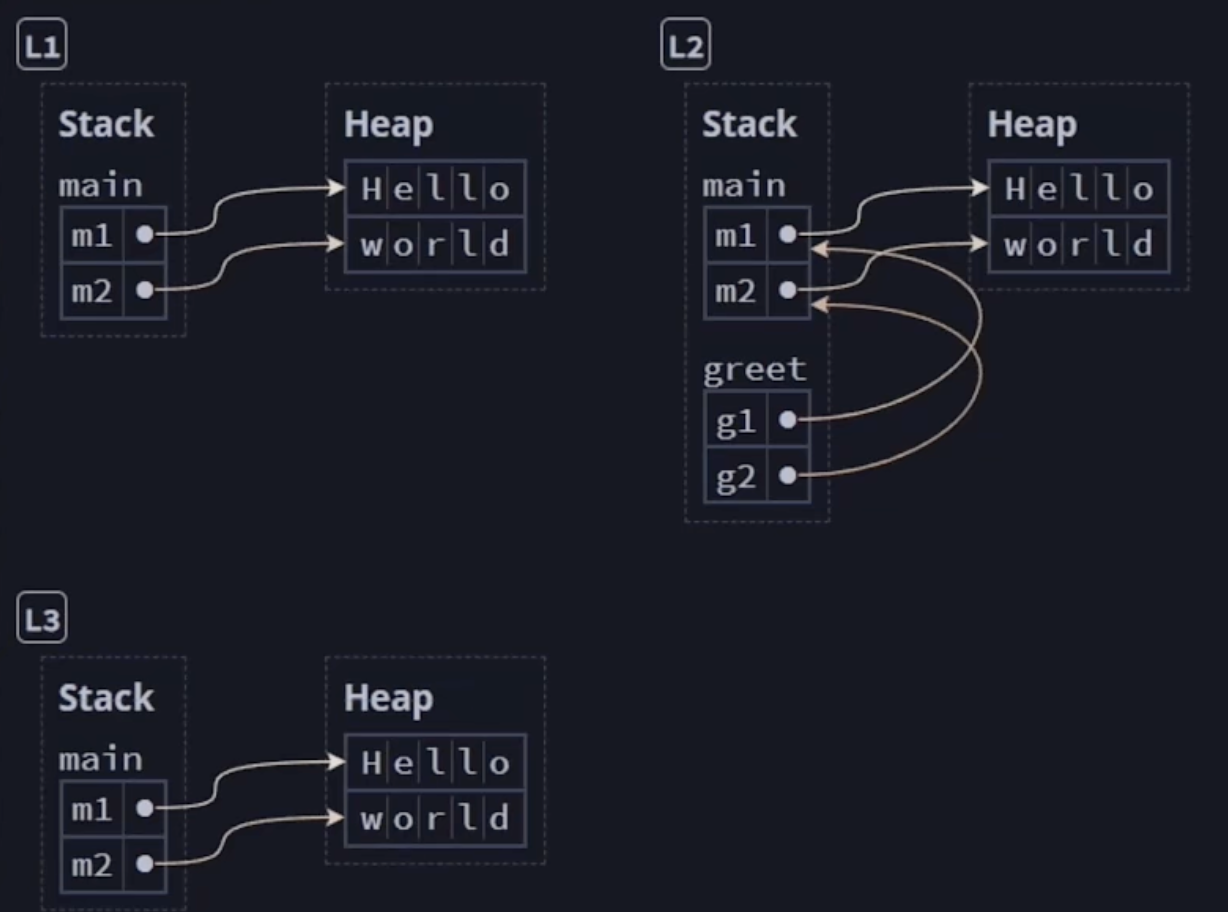Click the L3 diagram label badge
This screenshot has height=912, width=1228.
(x=42, y=621)
